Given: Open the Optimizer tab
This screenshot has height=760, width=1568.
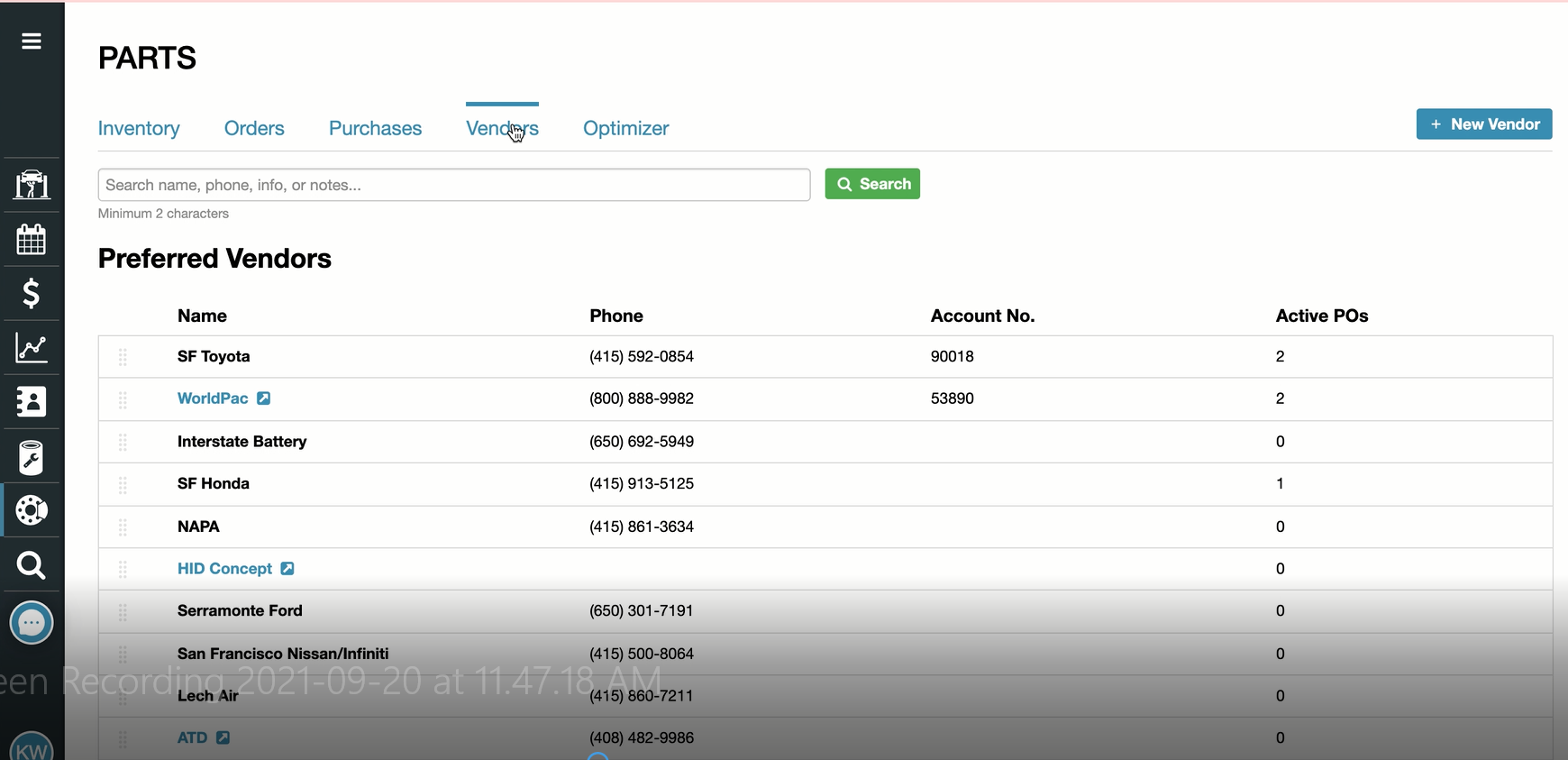Looking at the screenshot, I should click(x=625, y=129).
